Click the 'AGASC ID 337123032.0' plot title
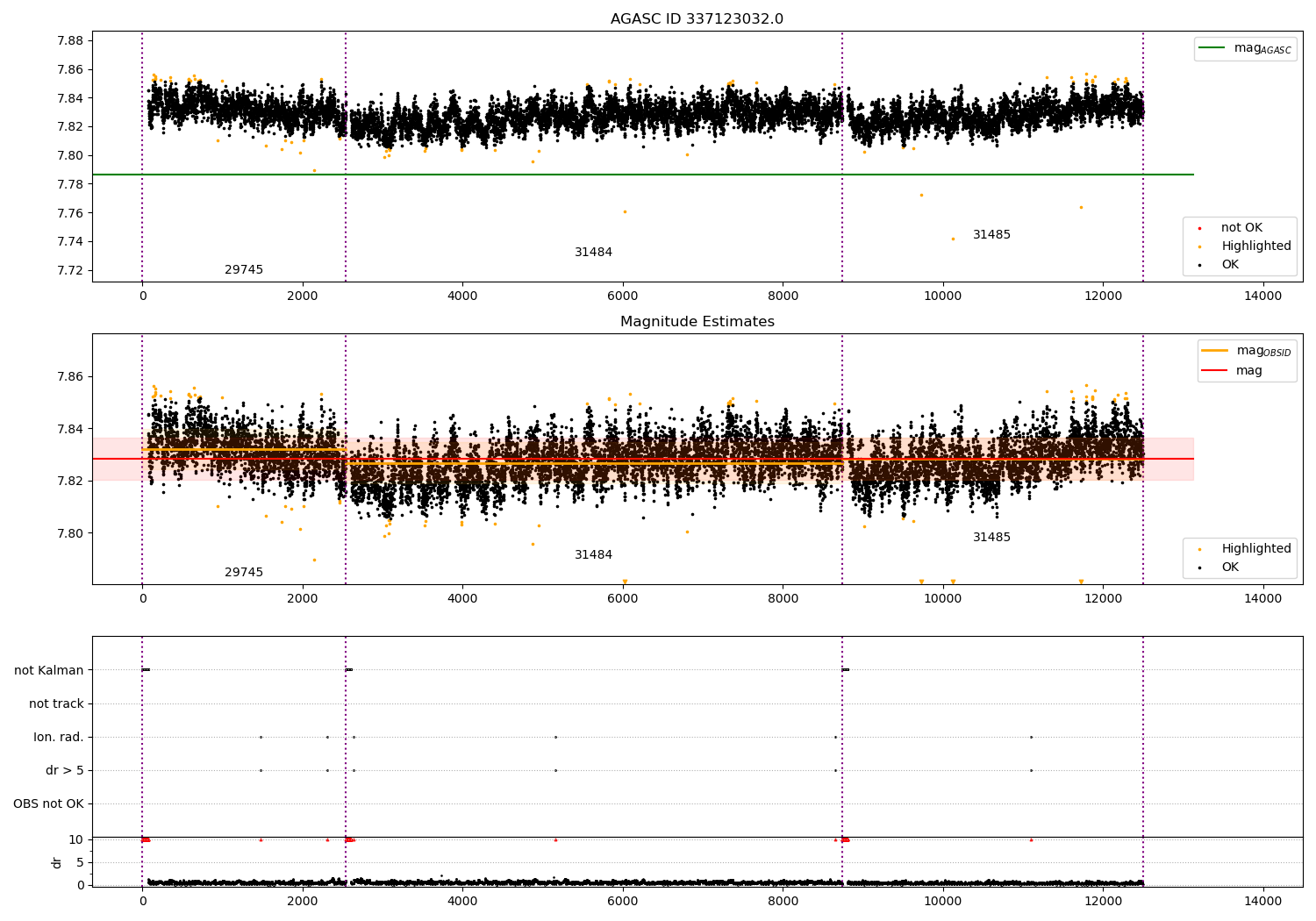Image resolution: width=1316 pixels, height=921 pixels. pyautogui.click(x=697, y=19)
